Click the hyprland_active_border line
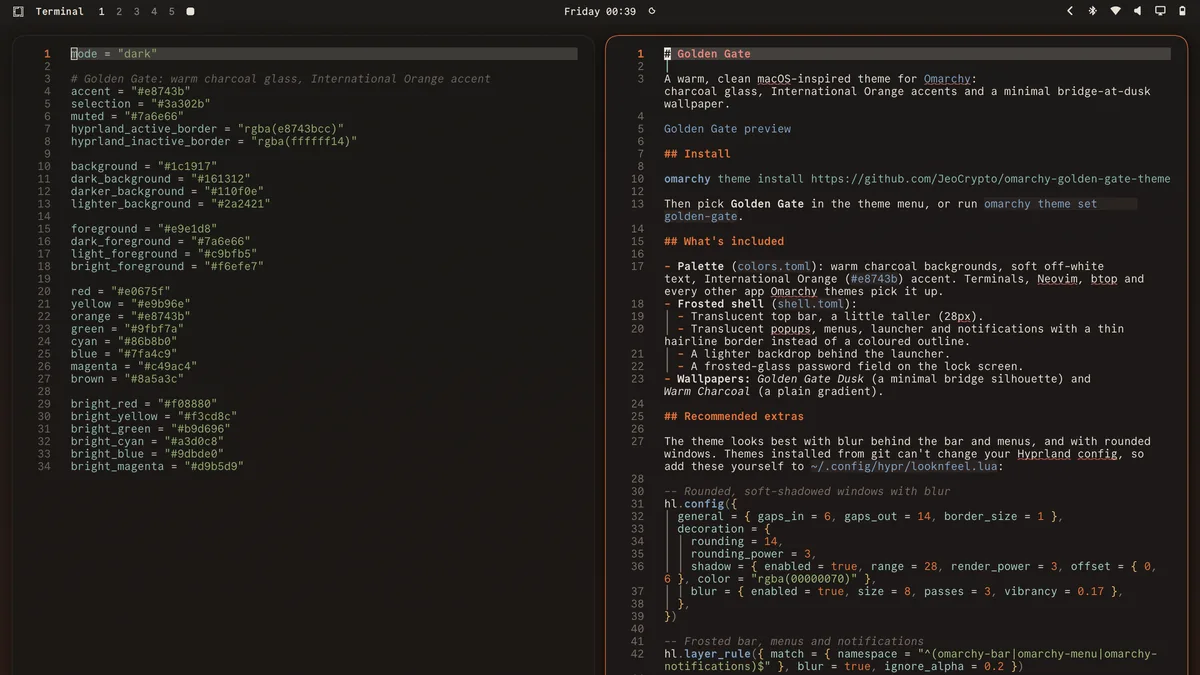The height and width of the screenshot is (675, 1200). (x=207, y=129)
